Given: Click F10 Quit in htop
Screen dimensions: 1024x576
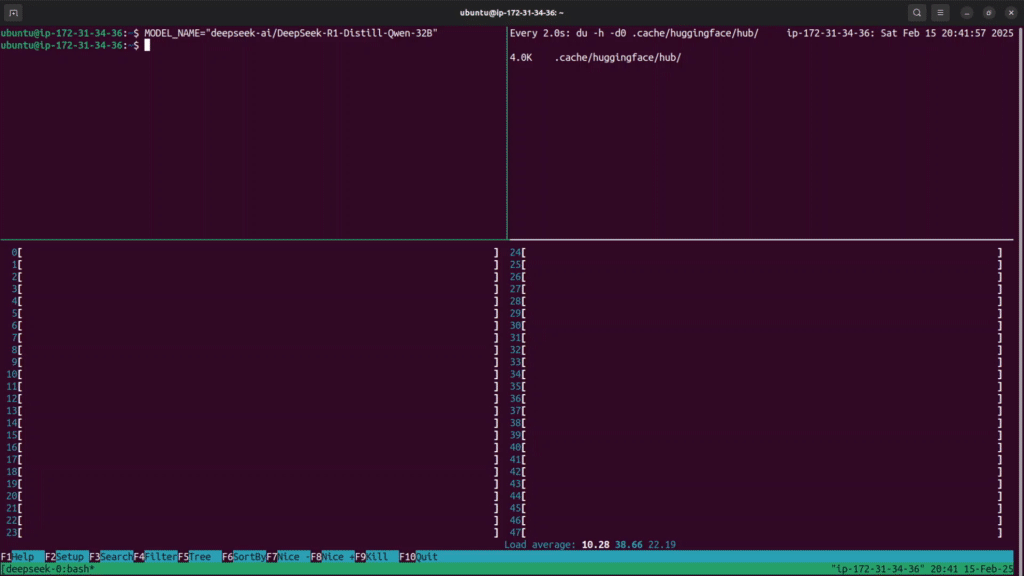Looking at the screenshot, I should coord(419,557).
